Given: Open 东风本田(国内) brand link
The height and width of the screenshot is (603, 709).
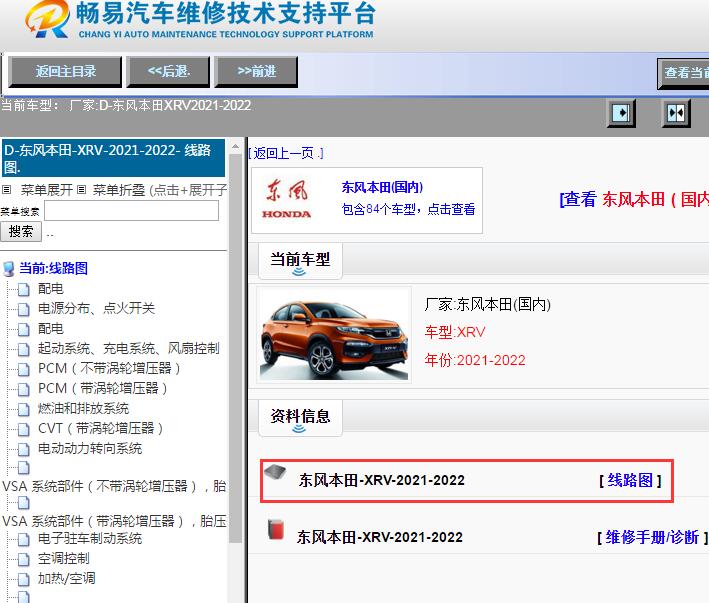Looking at the screenshot, I should click(x=382, y=187).
